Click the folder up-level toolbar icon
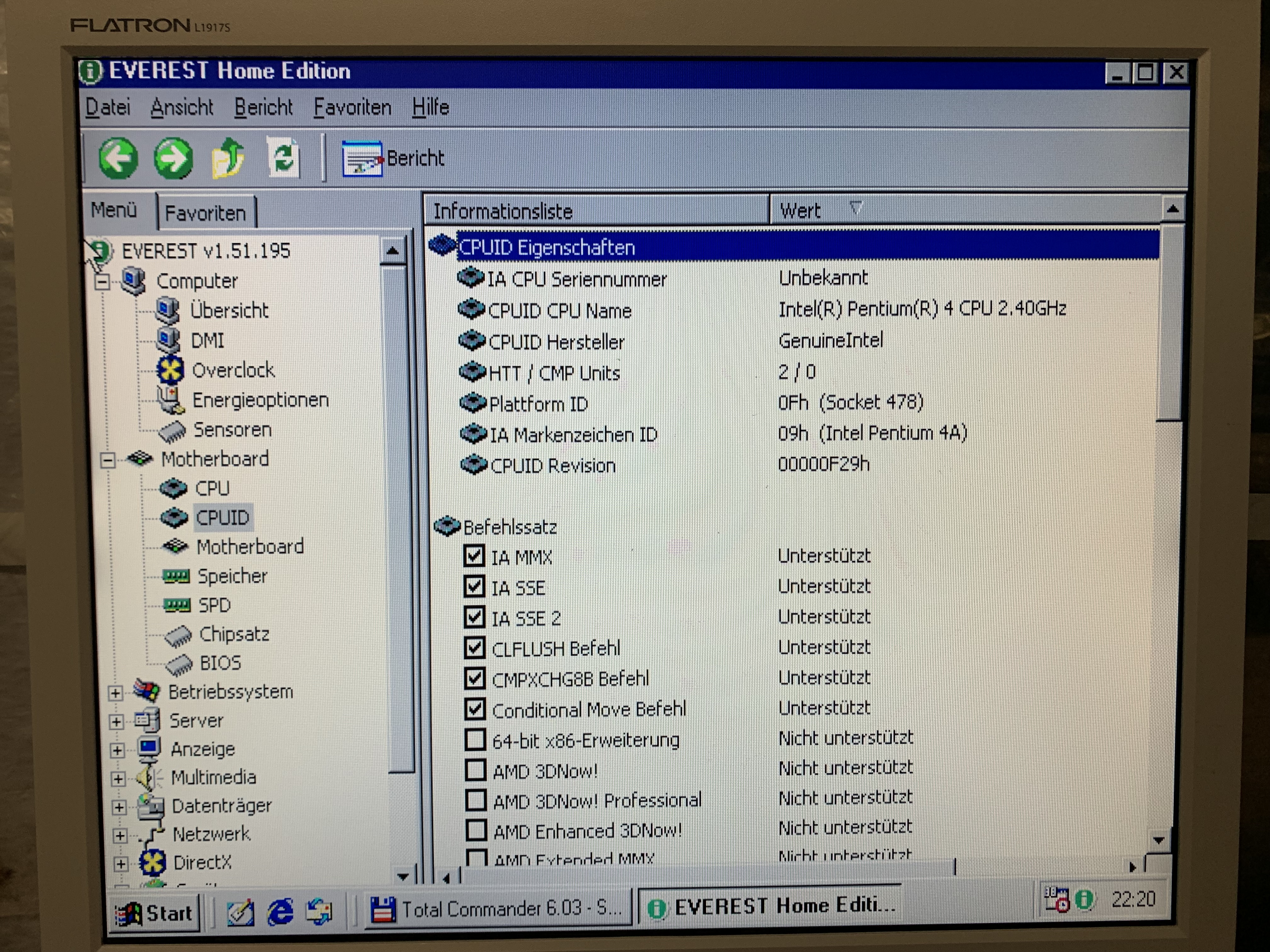Screen dimensions: 1270x952 (228, 158)
